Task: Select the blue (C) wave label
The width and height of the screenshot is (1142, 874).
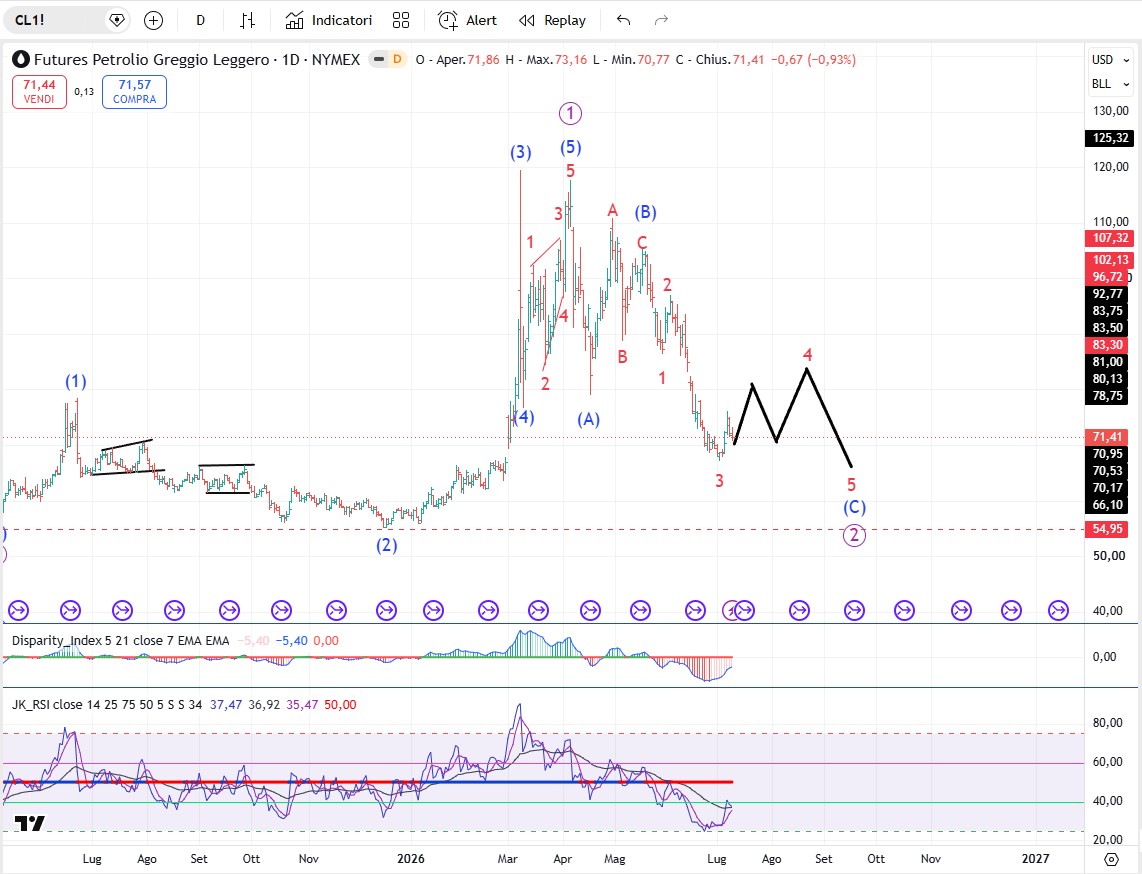Action: pyautogui.click(x=854, y=508)
